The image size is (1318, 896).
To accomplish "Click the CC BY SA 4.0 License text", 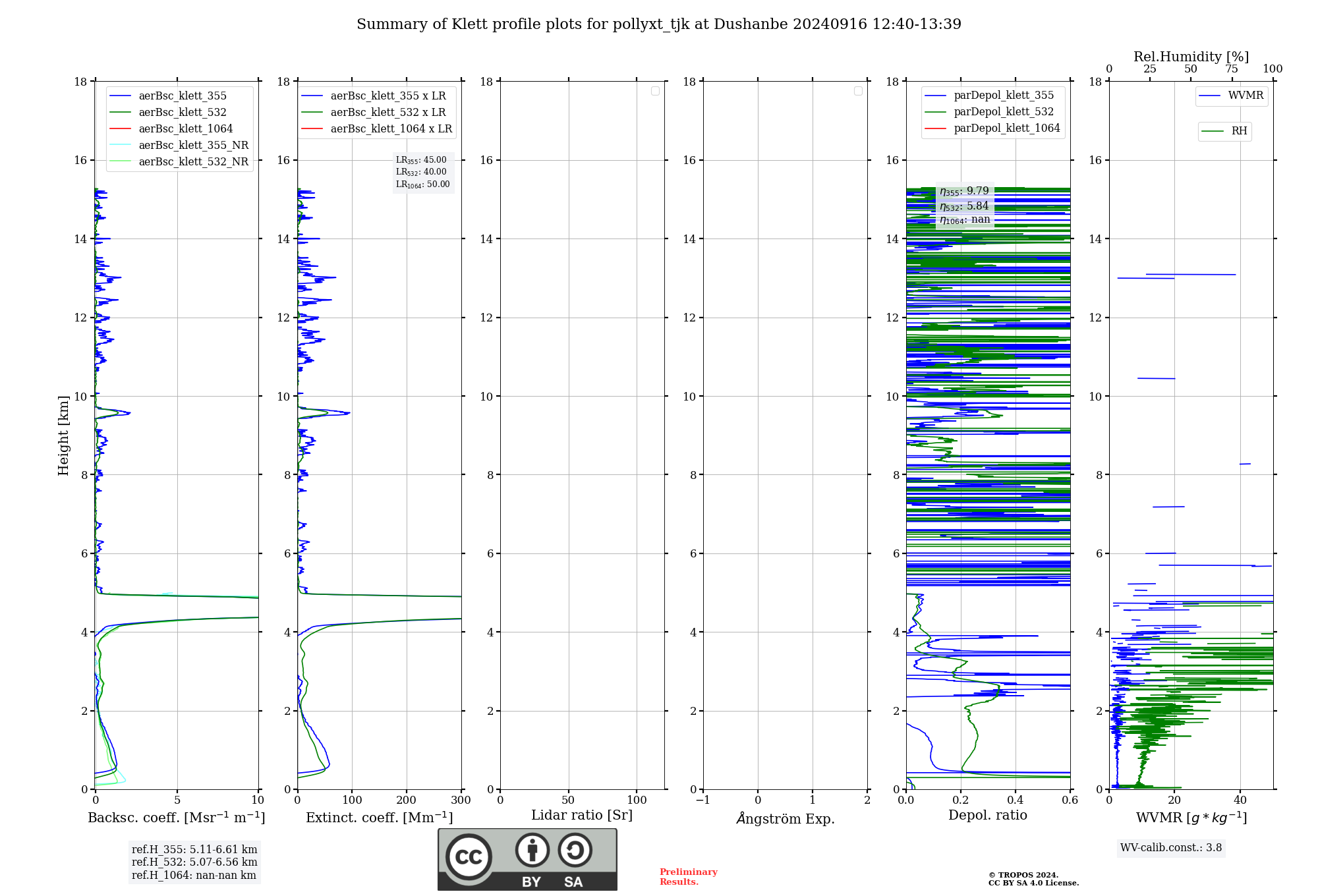I will click(1033, 883).
